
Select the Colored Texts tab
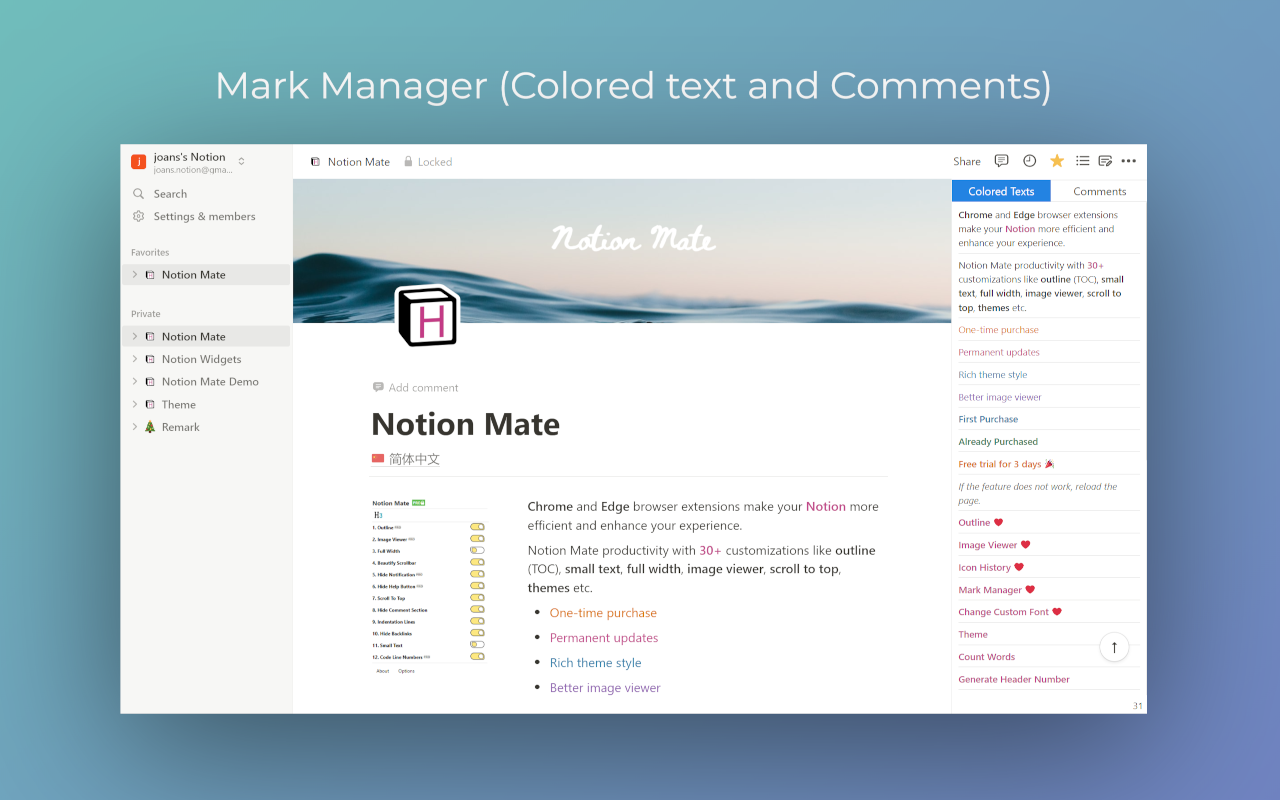coord(1001,191)
